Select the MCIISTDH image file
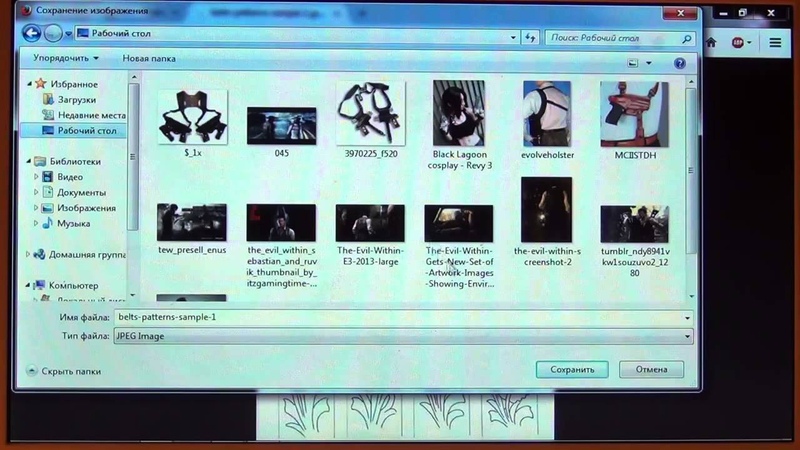Image resolution: width=800 pixels, height=450 pixels. (x=635, y=115)
